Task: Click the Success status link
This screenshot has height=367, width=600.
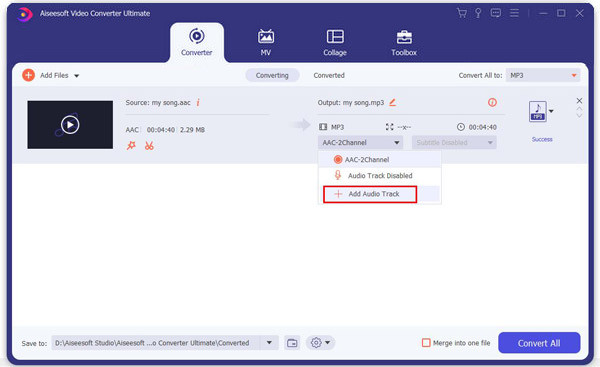Action: point(542,139)
